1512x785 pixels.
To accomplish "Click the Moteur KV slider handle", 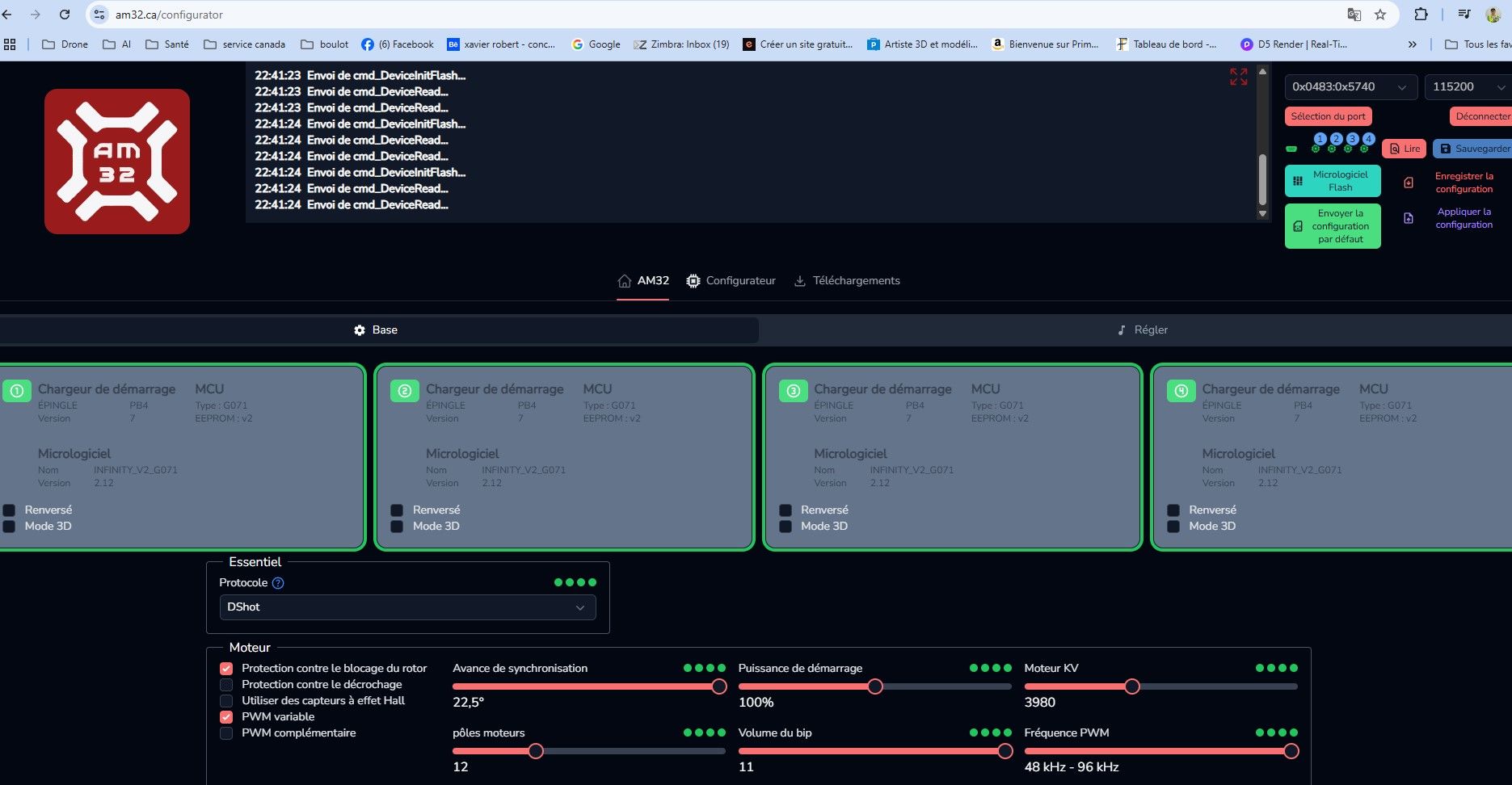I will point(1132,686).
